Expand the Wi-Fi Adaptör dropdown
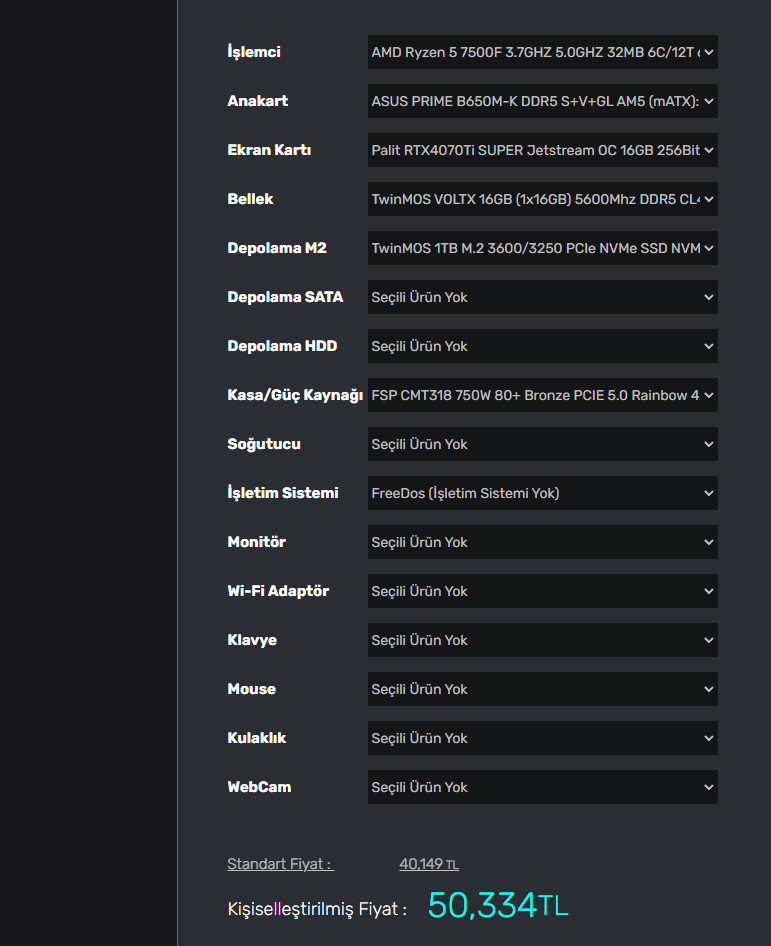This screenshot has width=771, height=946. pyautogui.click(x=542, y=591)
